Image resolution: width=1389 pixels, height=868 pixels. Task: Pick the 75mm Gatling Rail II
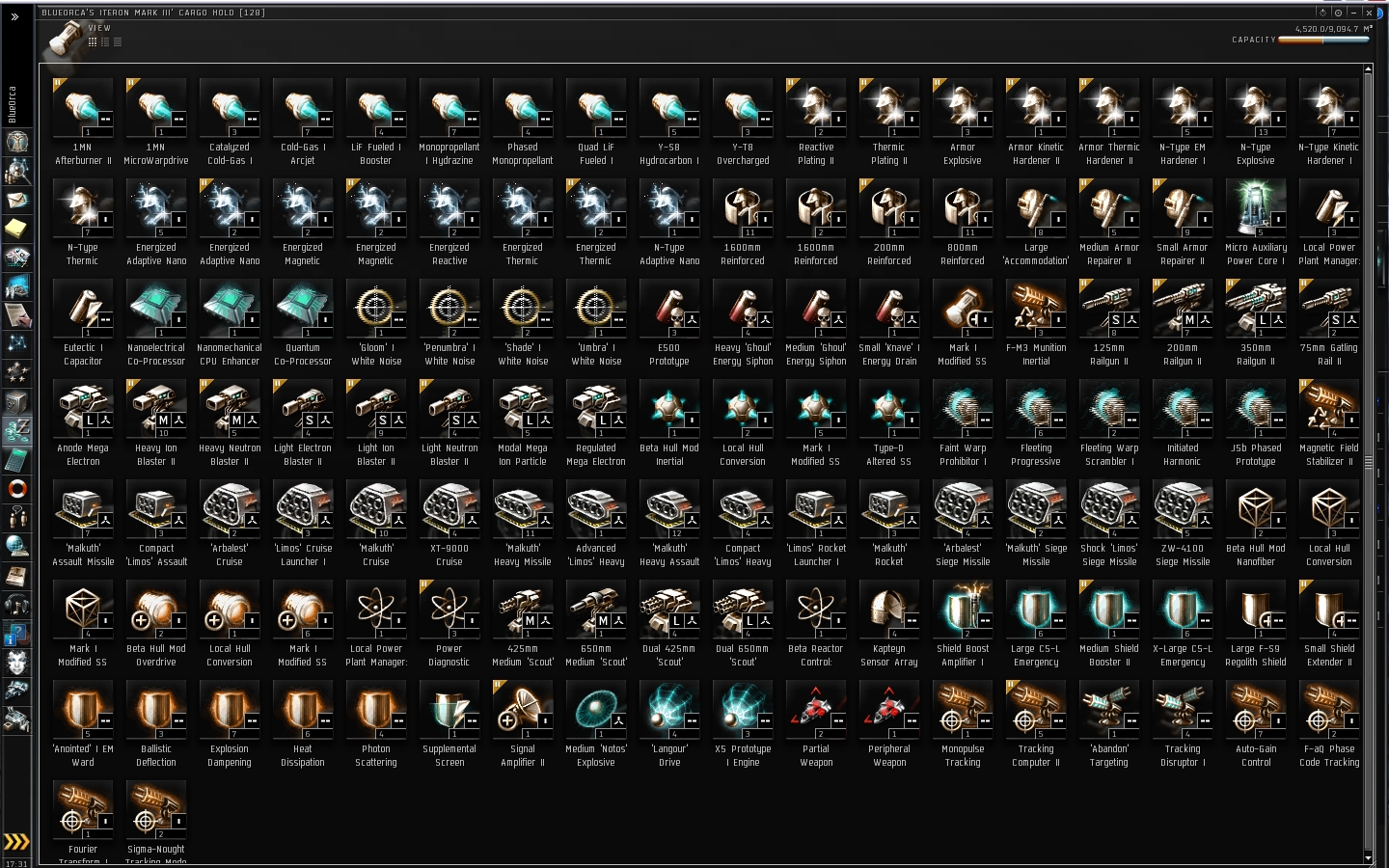[x=1329, y=323]
